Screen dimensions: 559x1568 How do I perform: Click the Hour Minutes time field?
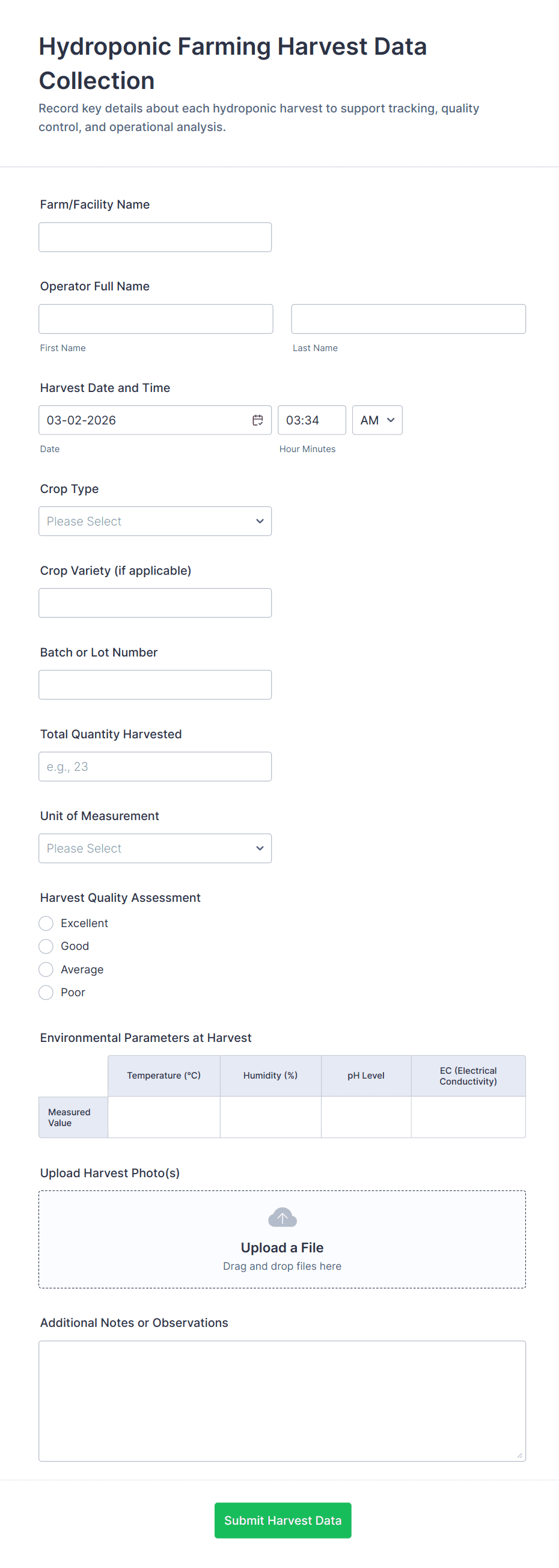pos(311,420)
